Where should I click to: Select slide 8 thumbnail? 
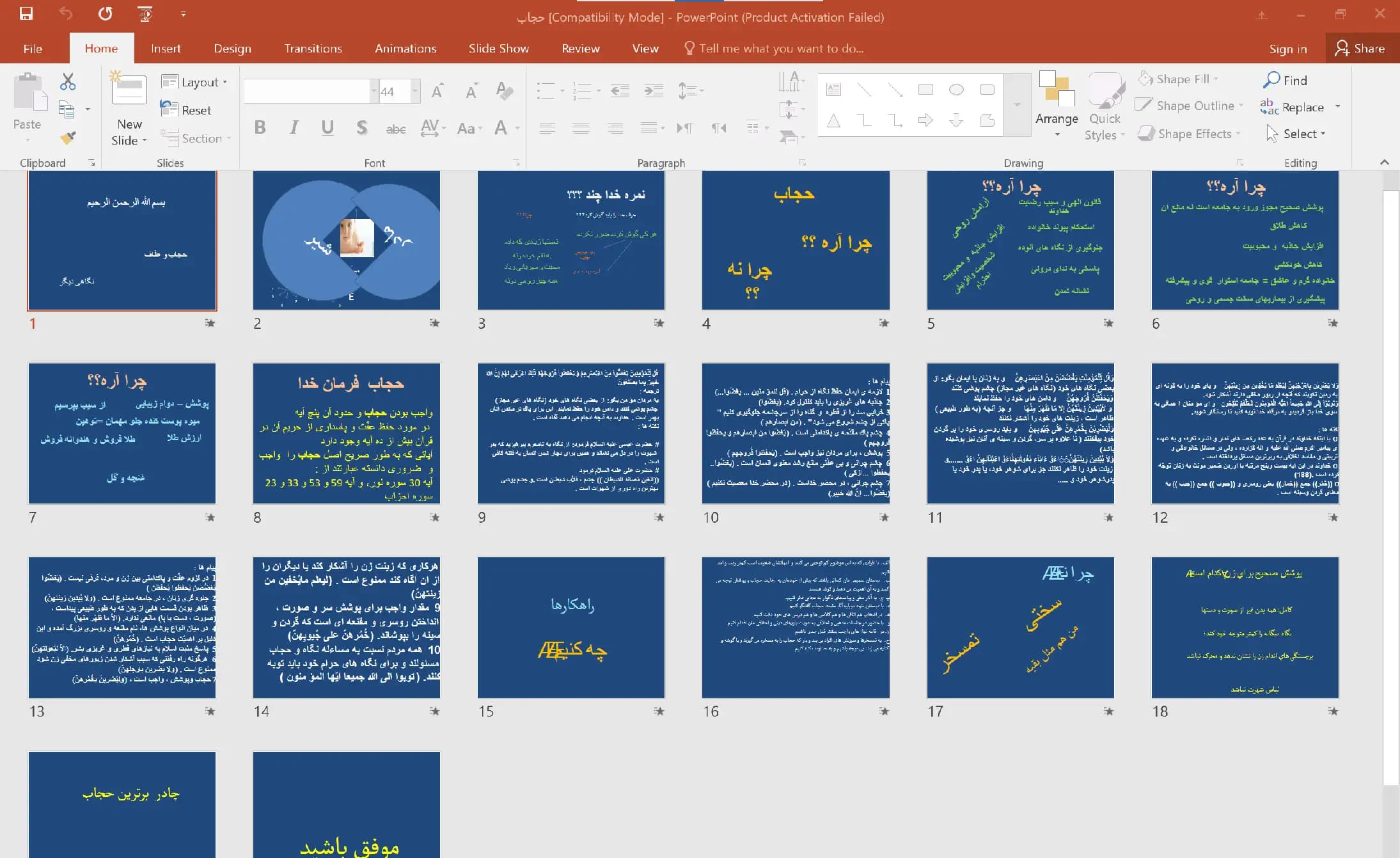click(347, 433)
